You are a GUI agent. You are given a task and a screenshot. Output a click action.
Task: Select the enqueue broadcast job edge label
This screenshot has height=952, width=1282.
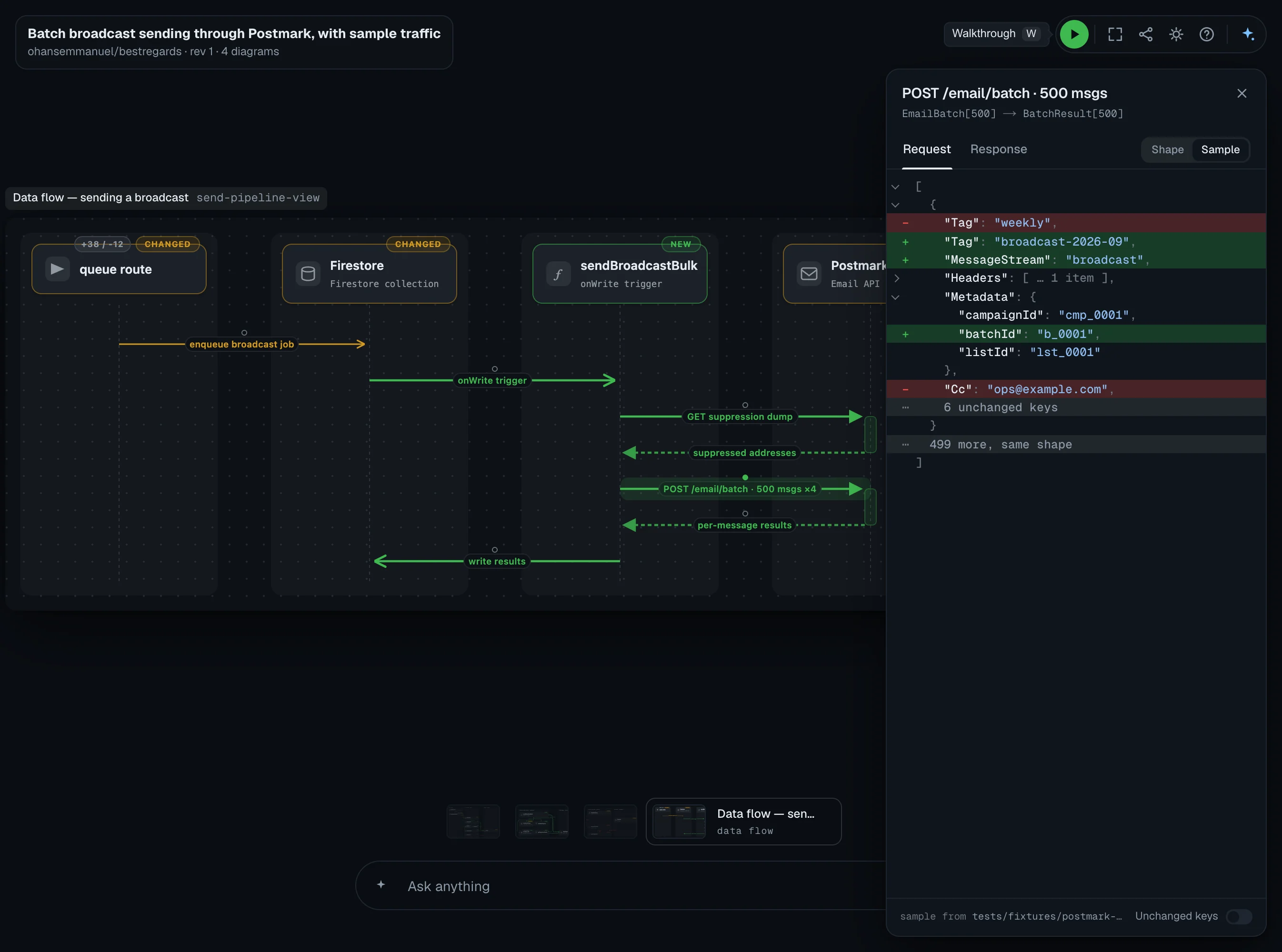pyautogui.click(x=241, y=344)
